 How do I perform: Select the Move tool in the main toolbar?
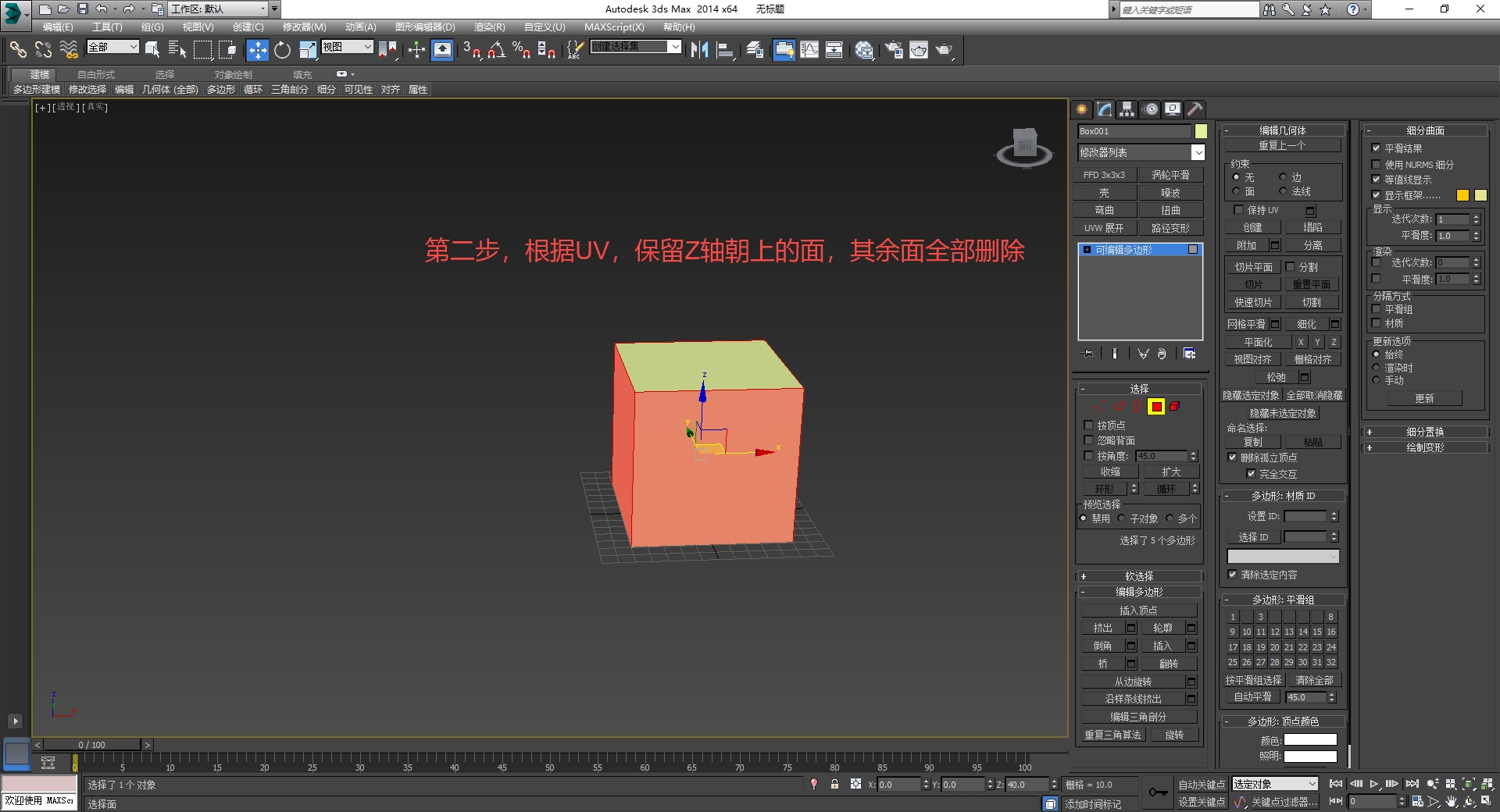257,50
